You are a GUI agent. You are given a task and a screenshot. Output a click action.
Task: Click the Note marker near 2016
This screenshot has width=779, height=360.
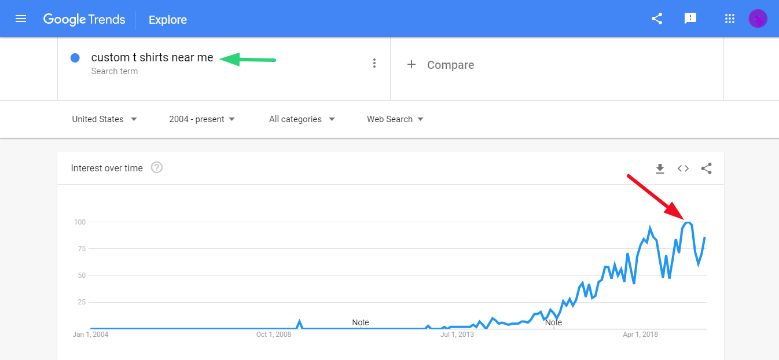pos(553,323)
